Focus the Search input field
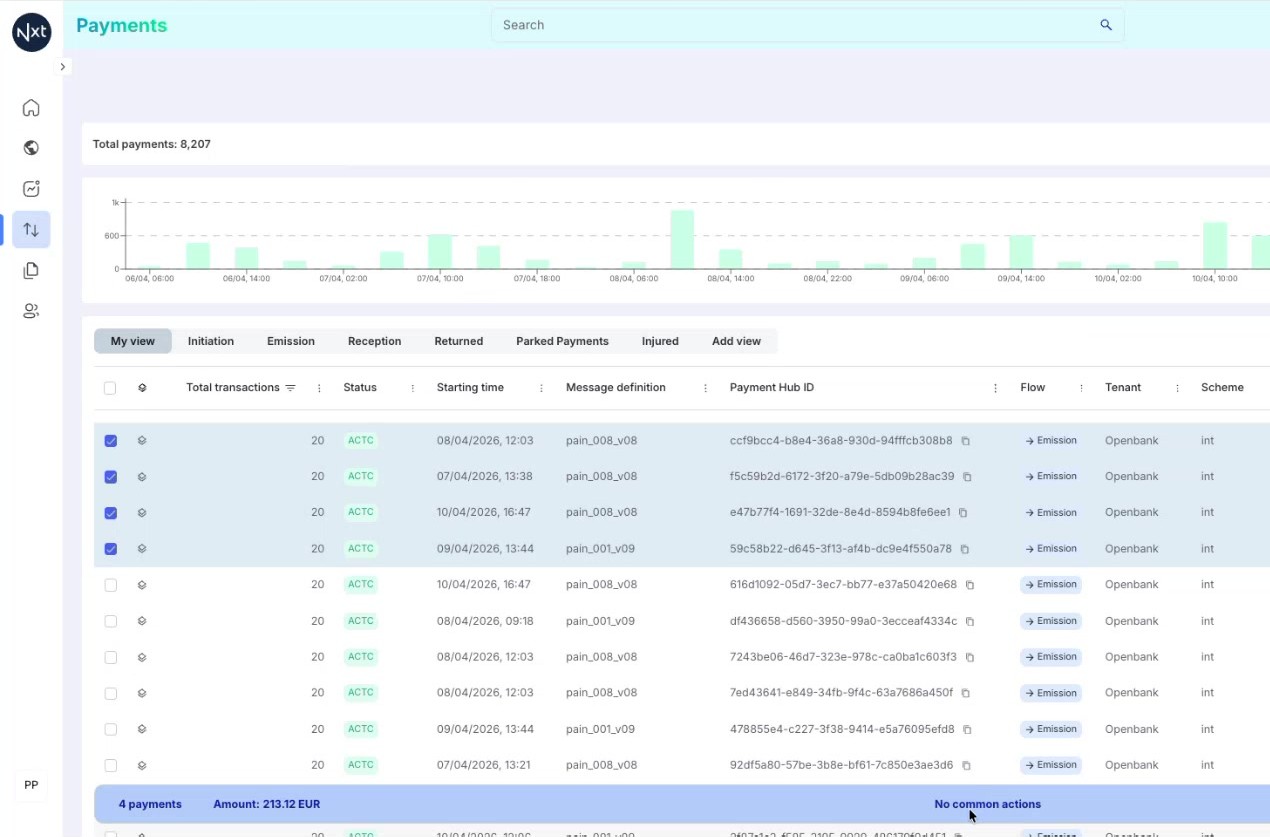The width and height of the screenshot is (1270, 837). pos(807,25)
